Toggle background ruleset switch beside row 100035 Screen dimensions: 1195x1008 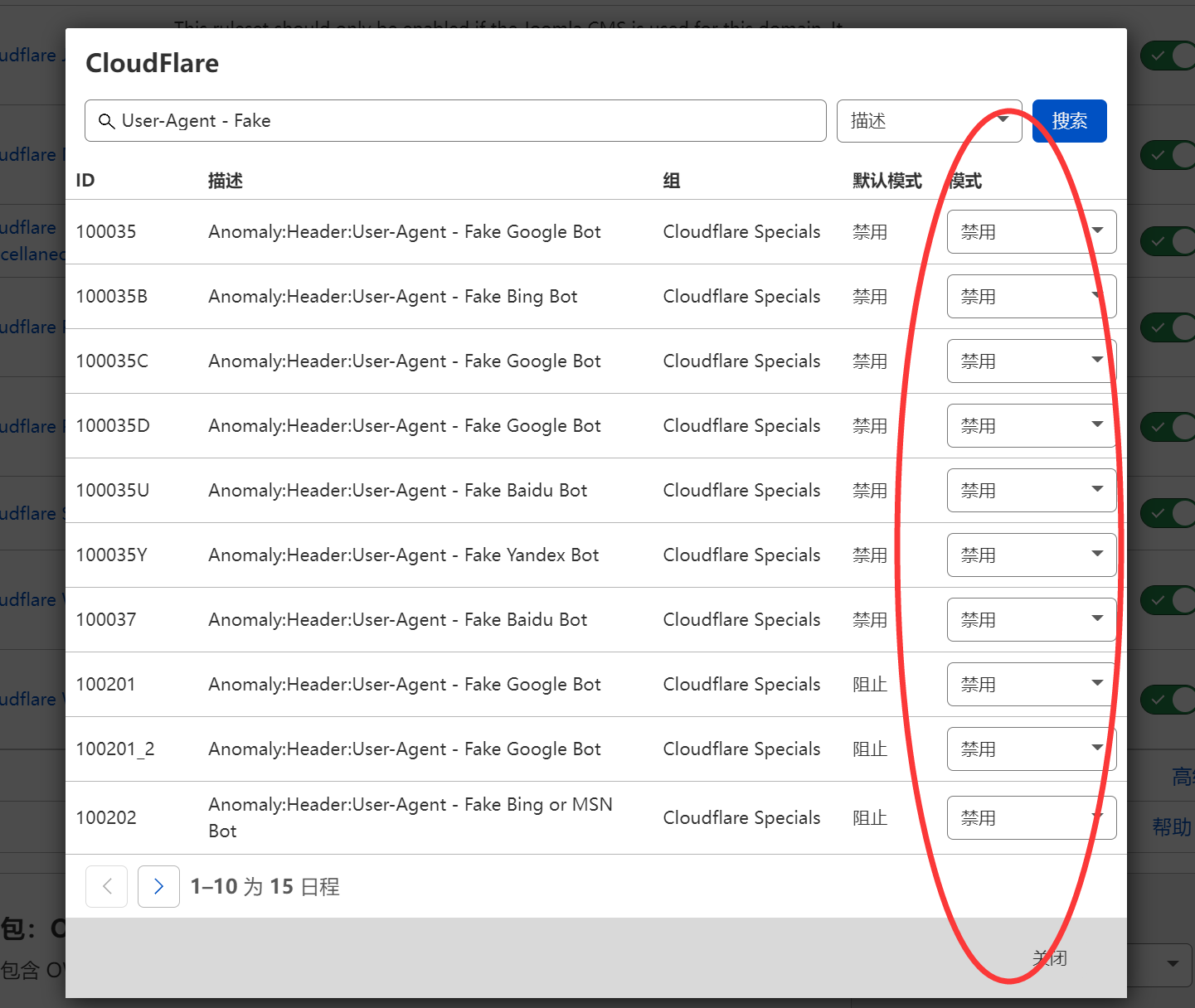coord(1168,241)
